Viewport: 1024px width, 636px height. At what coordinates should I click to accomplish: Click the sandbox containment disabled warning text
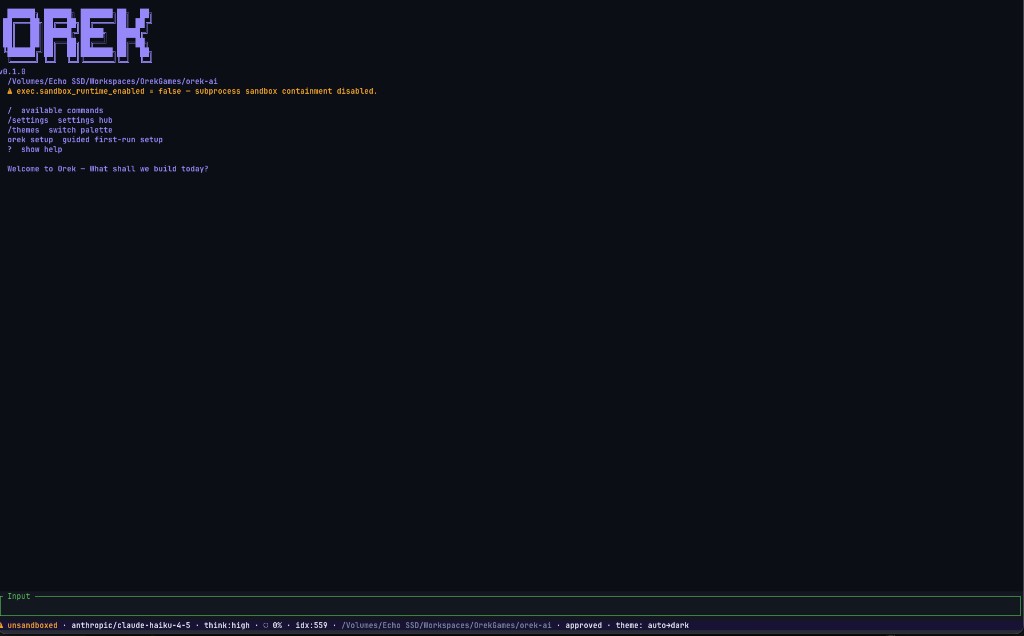click(x=197, y=91)
